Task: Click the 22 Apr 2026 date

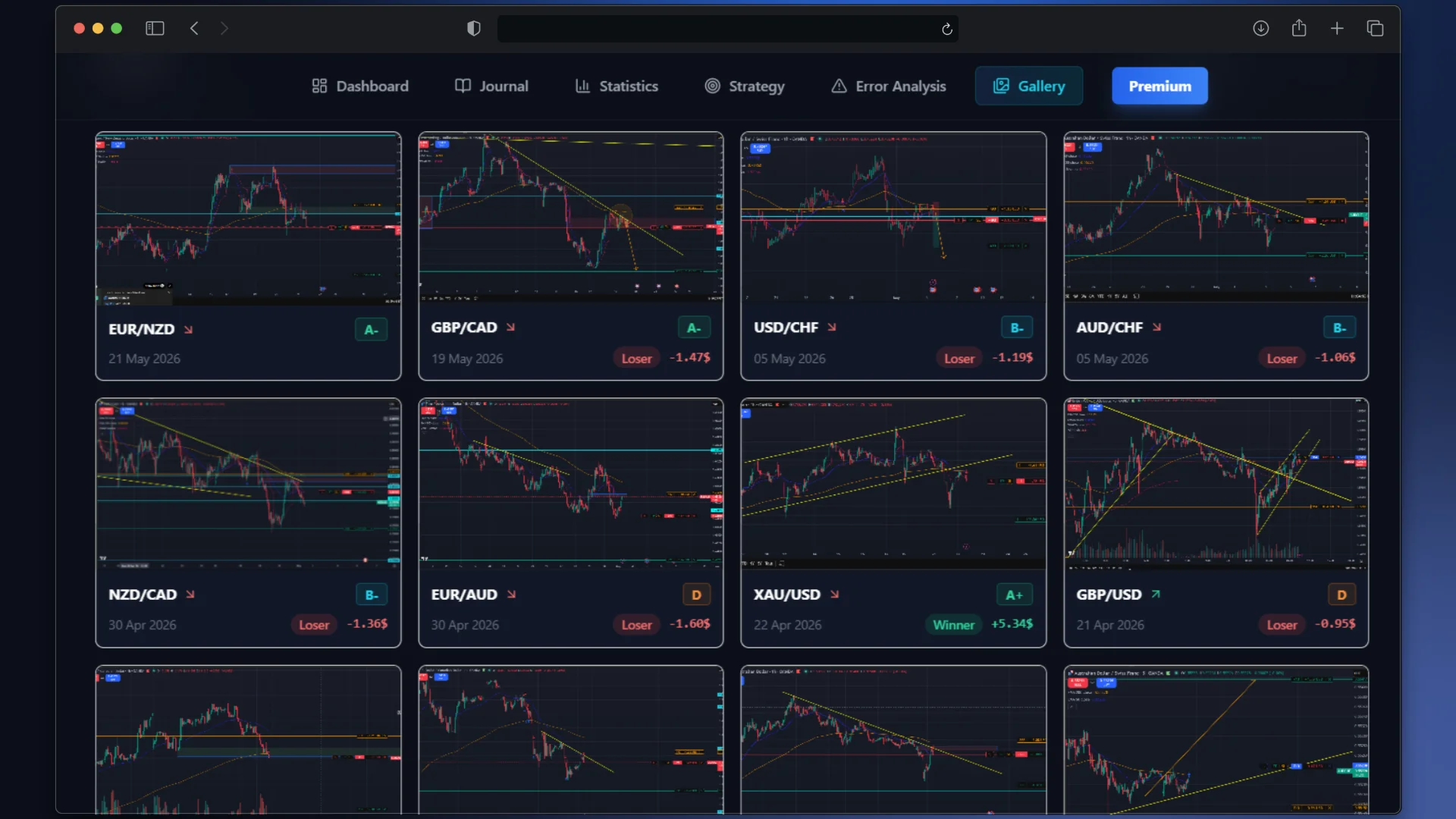Action: (x=787, y=625)
